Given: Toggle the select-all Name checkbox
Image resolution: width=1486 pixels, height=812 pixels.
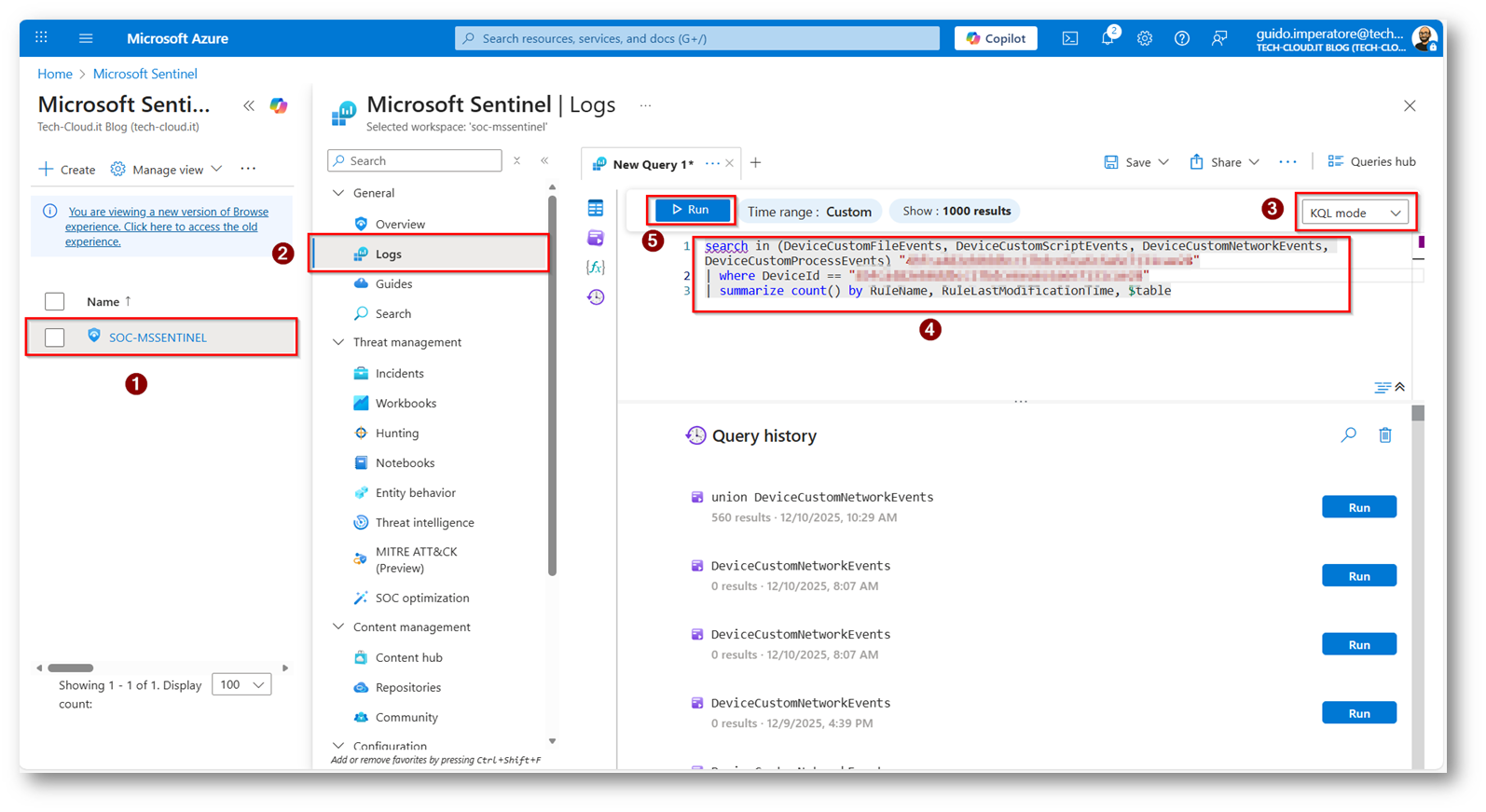Looking at the screenshot, I should (x=55, y=301).
